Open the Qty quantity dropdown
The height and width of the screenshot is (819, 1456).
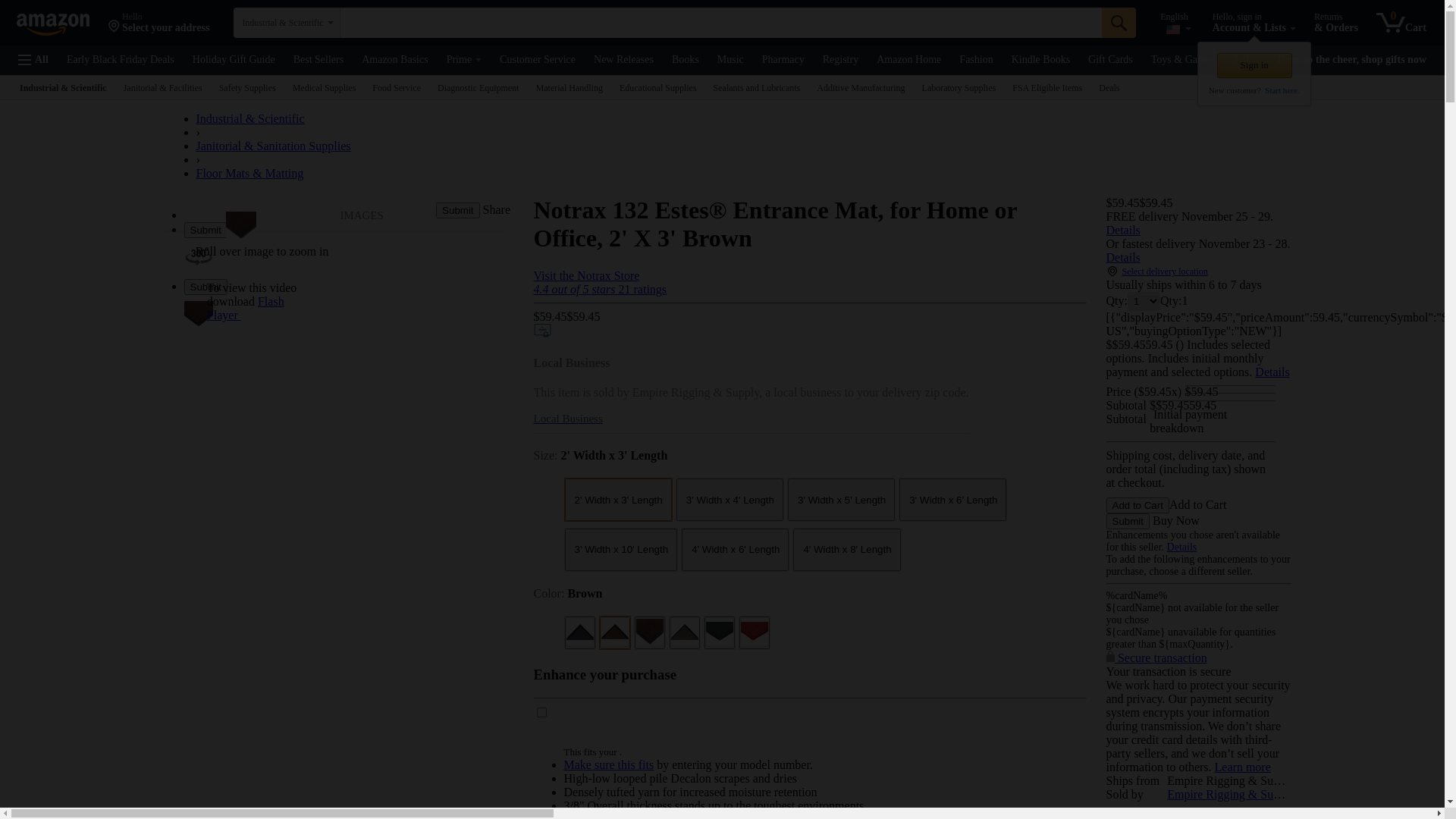(x=1144, y=301)
